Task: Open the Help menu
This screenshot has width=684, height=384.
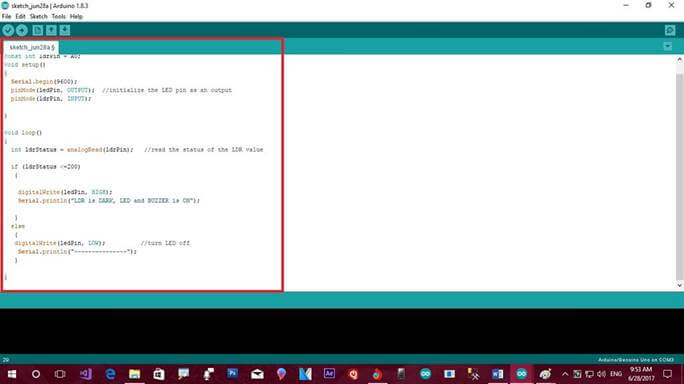Action: point(76,17)
